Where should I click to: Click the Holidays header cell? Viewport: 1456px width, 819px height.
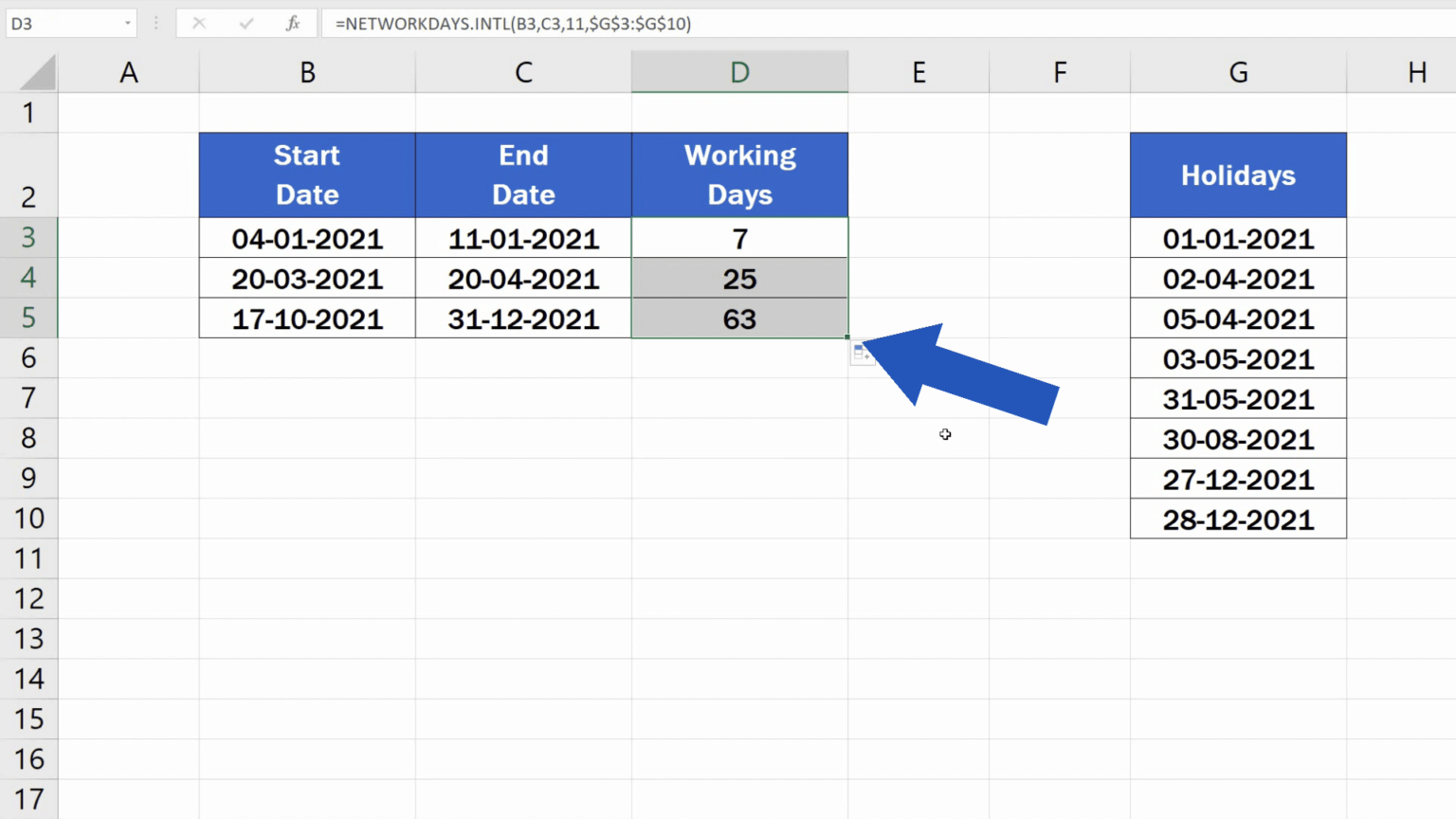tap(1238, 175)
